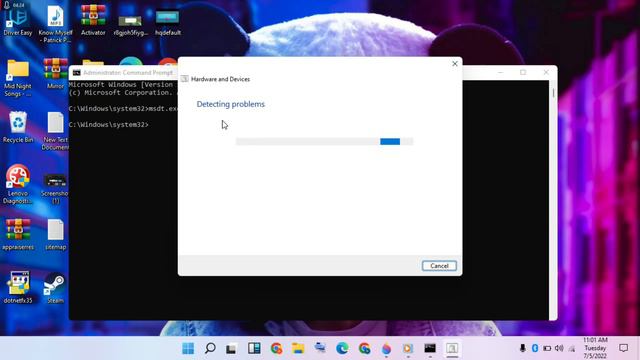Image resolution: width=640 pixels, height=360 pixels.
Task: Open the clock and date flyout
Action: (595, 348)
